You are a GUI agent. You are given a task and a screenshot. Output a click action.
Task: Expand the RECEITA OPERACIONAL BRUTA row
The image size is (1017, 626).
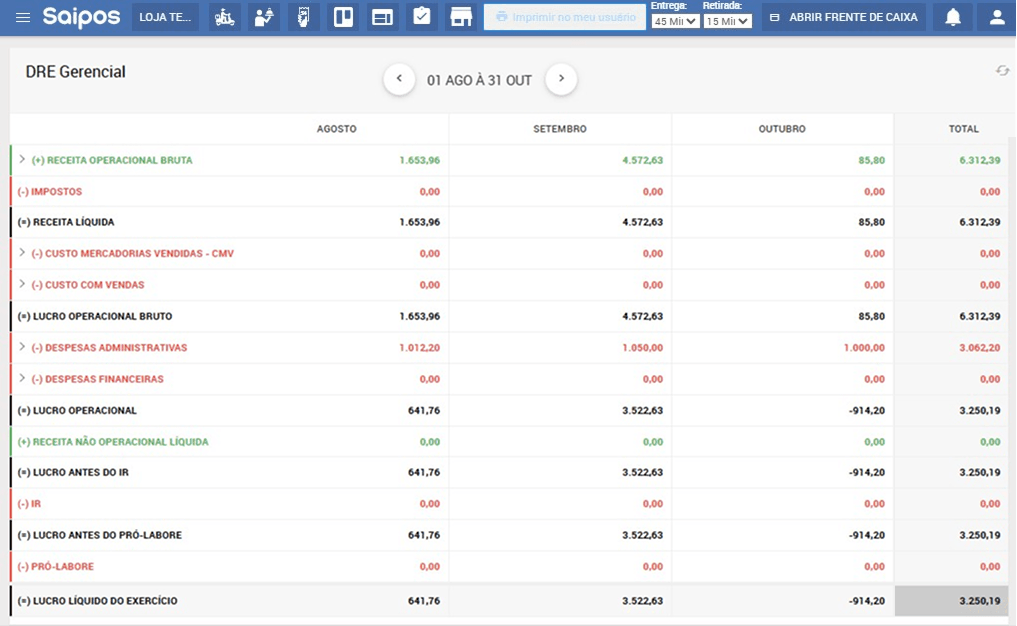tap(22, 159)
